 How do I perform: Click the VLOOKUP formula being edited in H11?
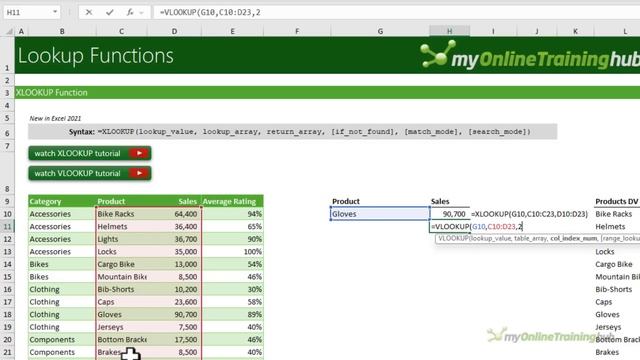(x=477, y=227)
